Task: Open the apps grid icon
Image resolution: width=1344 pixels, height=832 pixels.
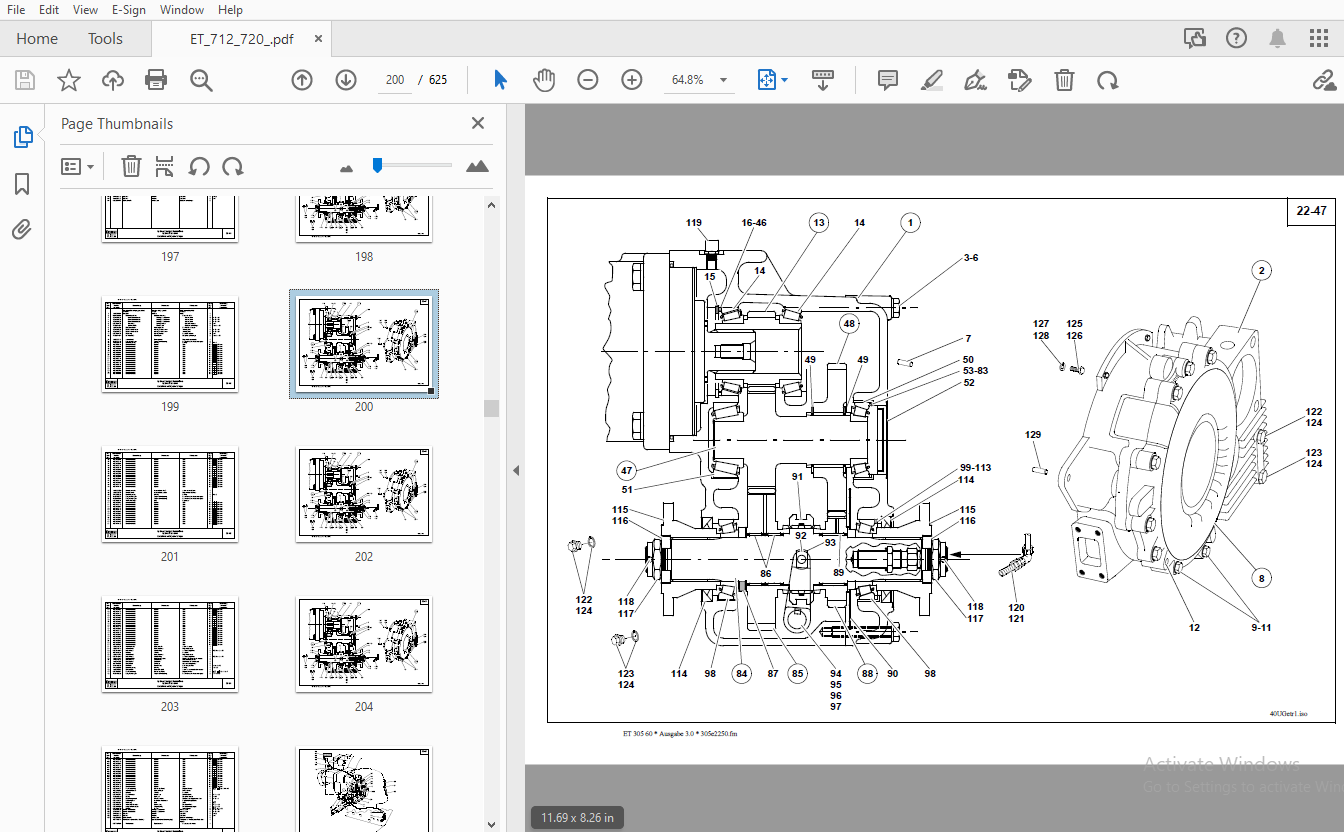Action: [1319, 38]
